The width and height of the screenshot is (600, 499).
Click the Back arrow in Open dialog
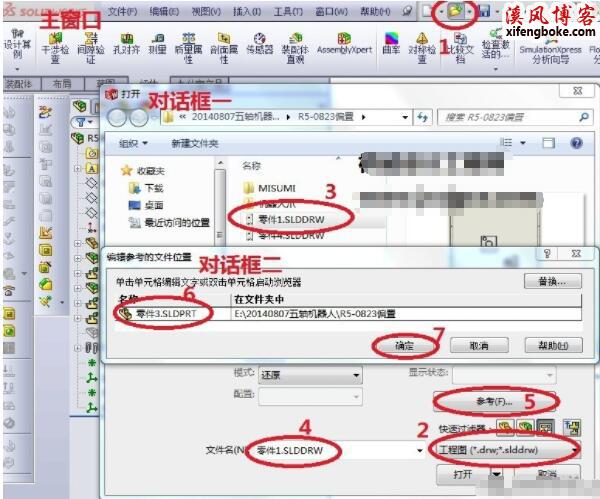117,117
